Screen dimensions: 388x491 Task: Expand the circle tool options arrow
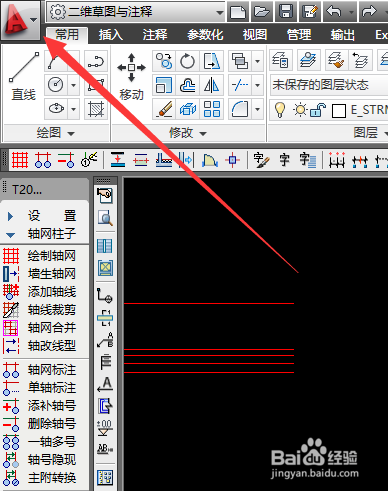[x=74, y=85]
